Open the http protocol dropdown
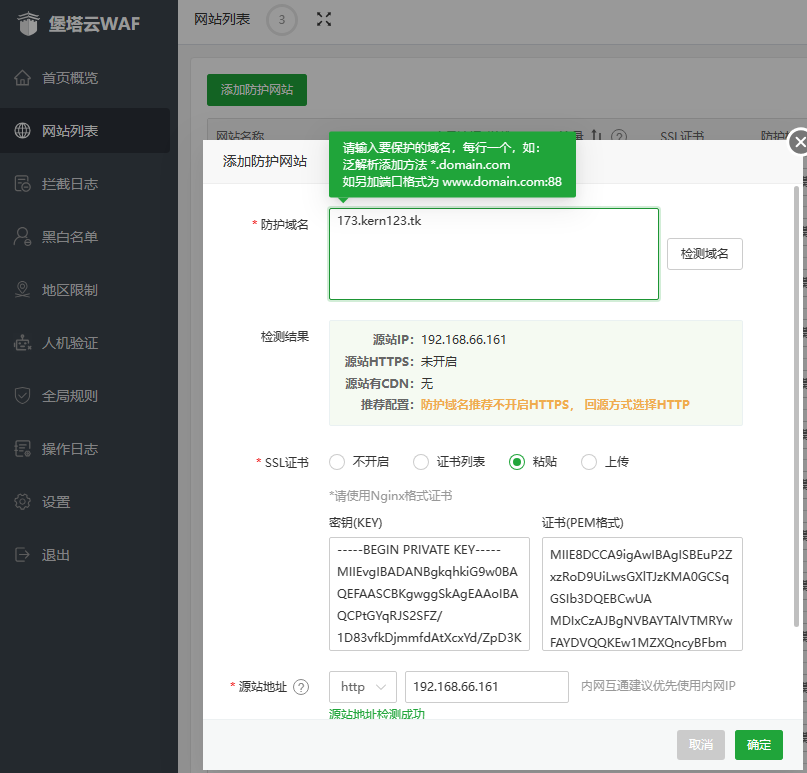Screen dimensions: 807x773 pos(363,687)
